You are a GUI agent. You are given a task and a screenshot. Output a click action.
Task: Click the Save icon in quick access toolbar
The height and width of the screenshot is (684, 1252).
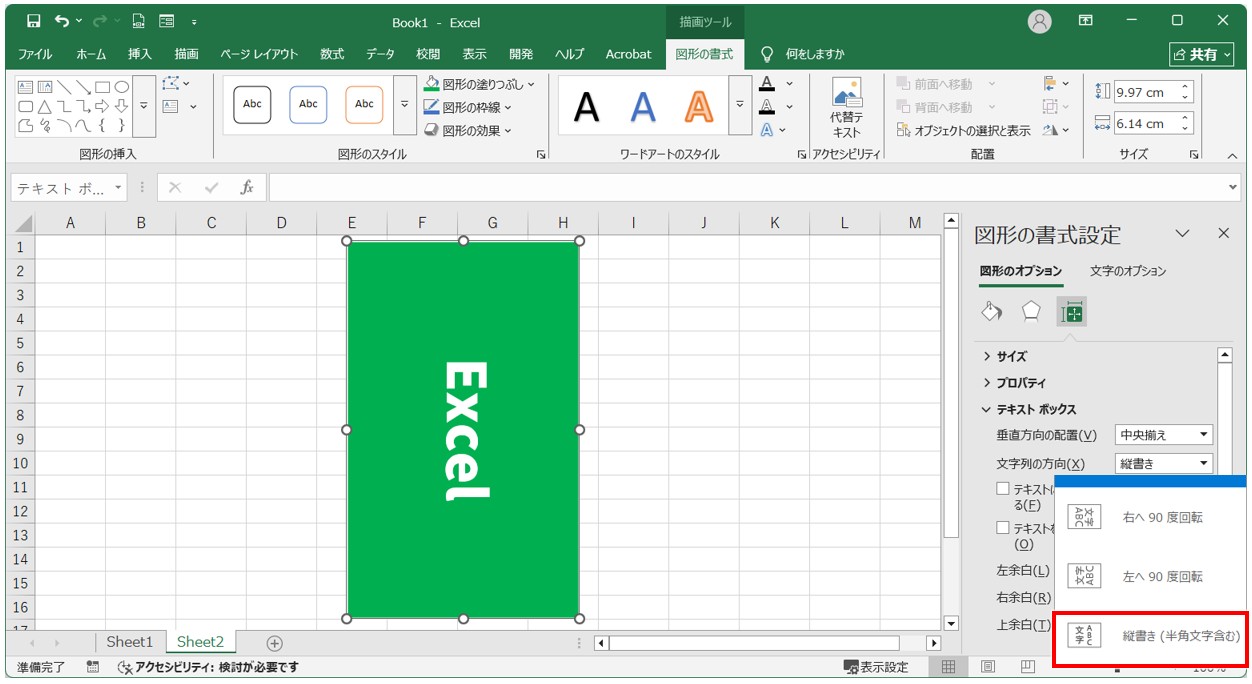33,21
